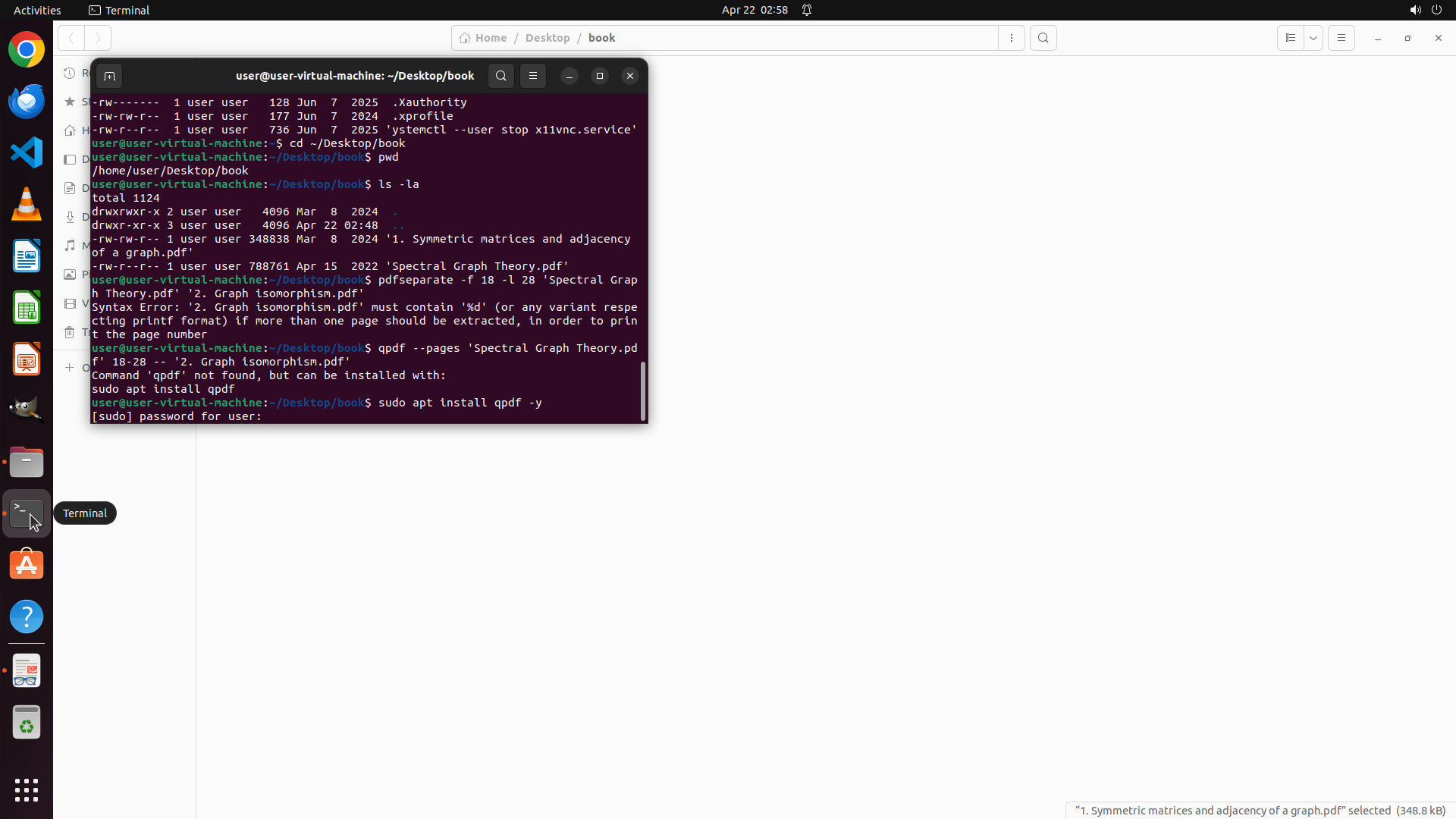Show the applications grid
This screenshot has width=1456, height=819.
pos(27,789)
